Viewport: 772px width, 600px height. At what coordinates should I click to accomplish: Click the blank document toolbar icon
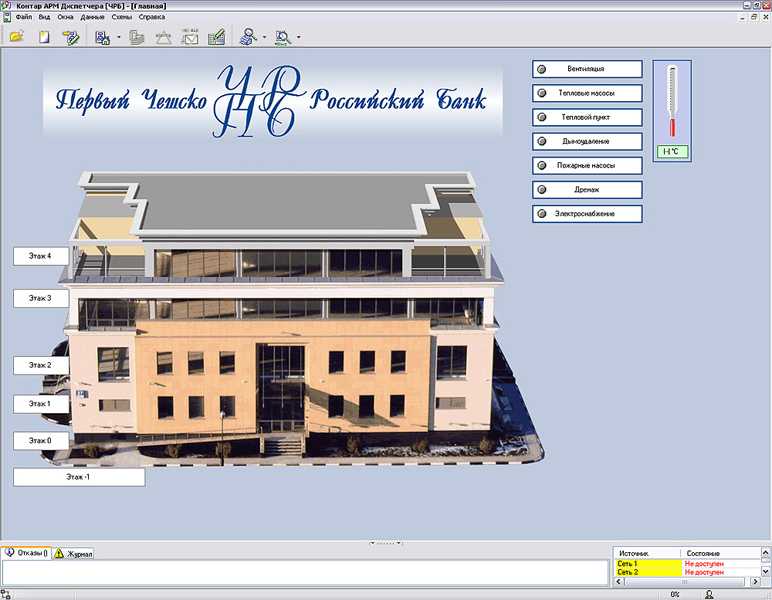tap(44, 37)
